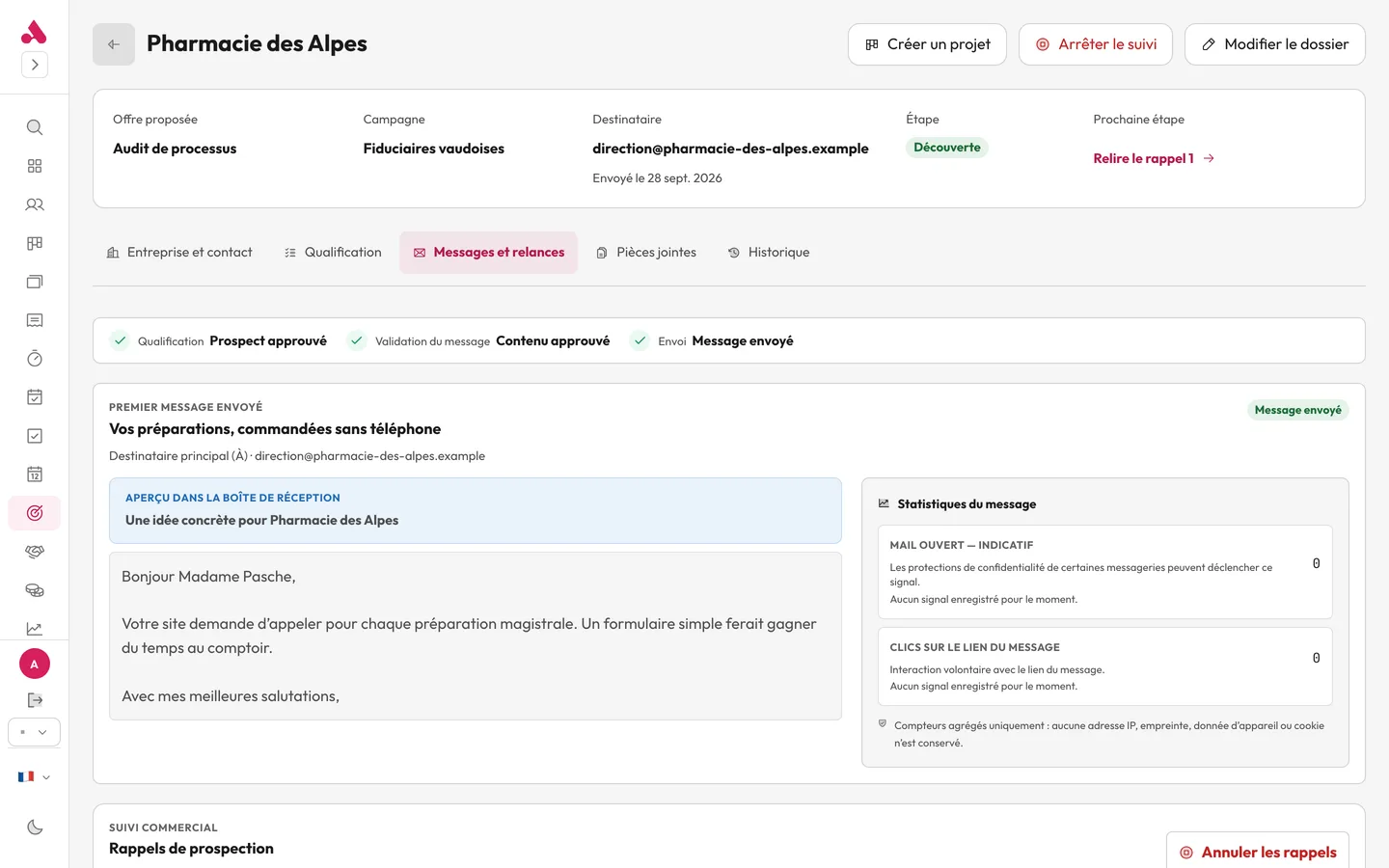Image resolution: width=1389 pixels, height=868 pixels.
Task: Select the Messages et relances tab
Action: pyautogui.click(x=489, y=253)
